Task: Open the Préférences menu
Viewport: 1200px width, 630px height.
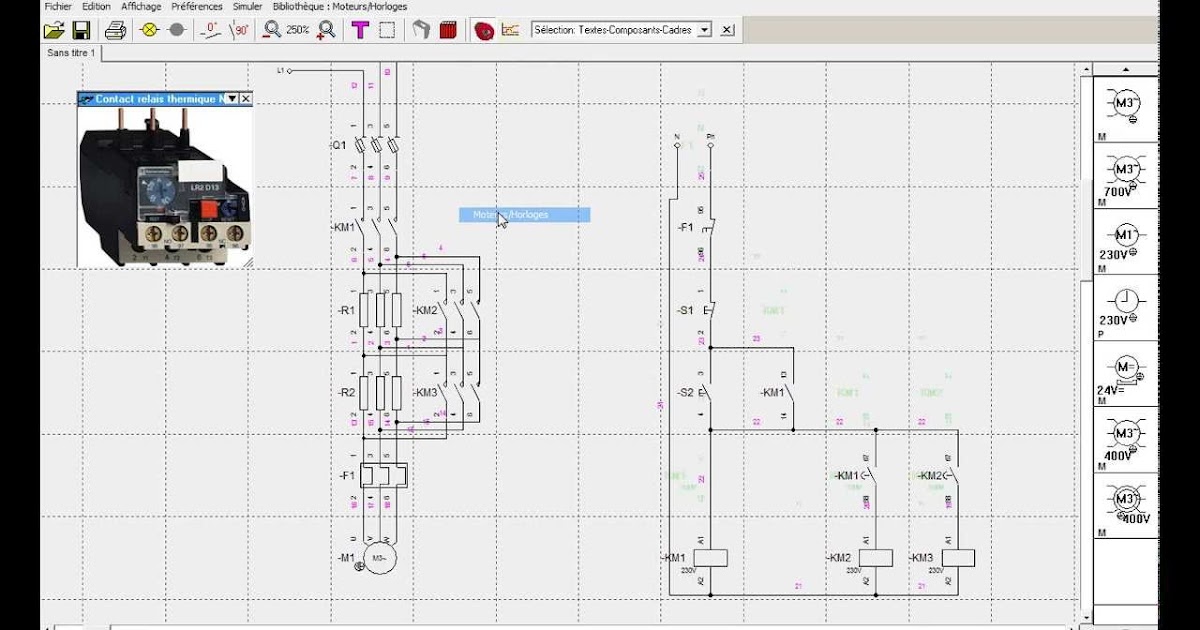Action: pos(197,6)
